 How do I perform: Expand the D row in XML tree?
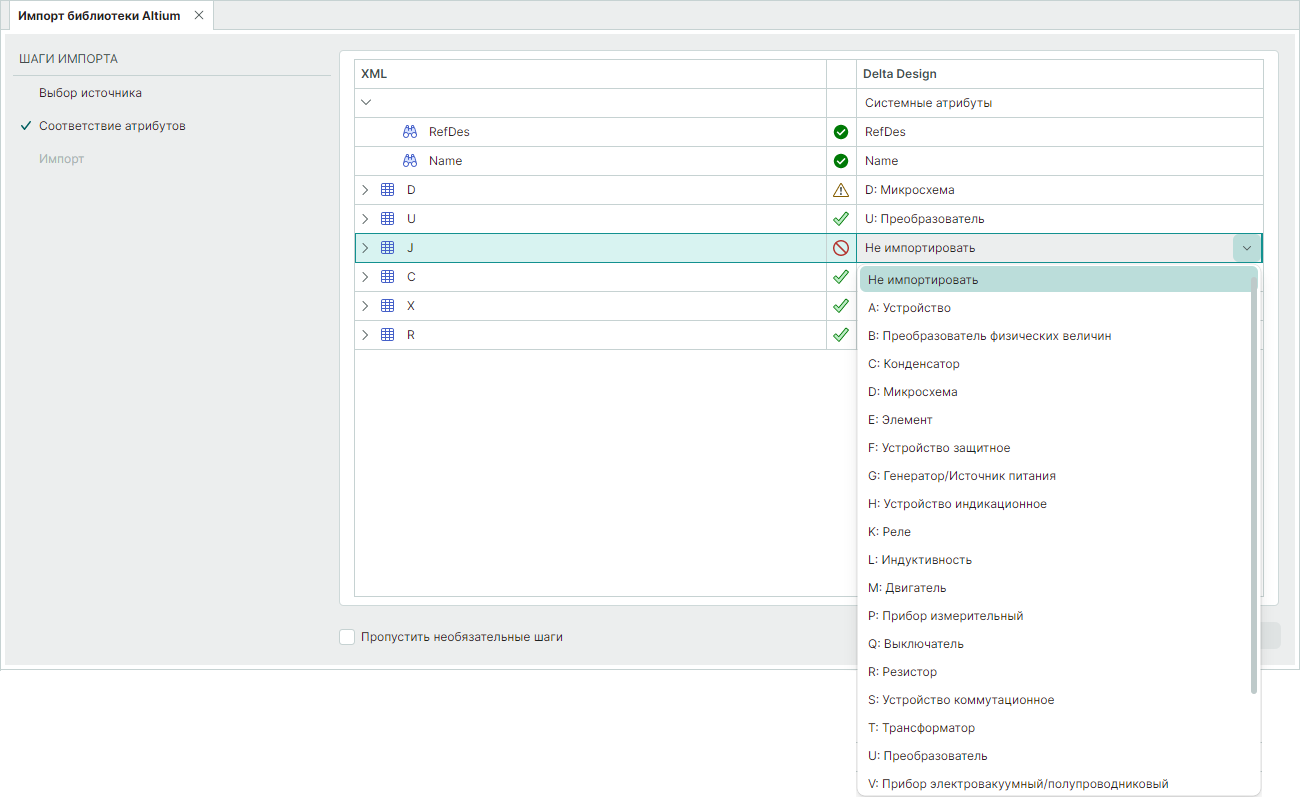coord(366,190)
